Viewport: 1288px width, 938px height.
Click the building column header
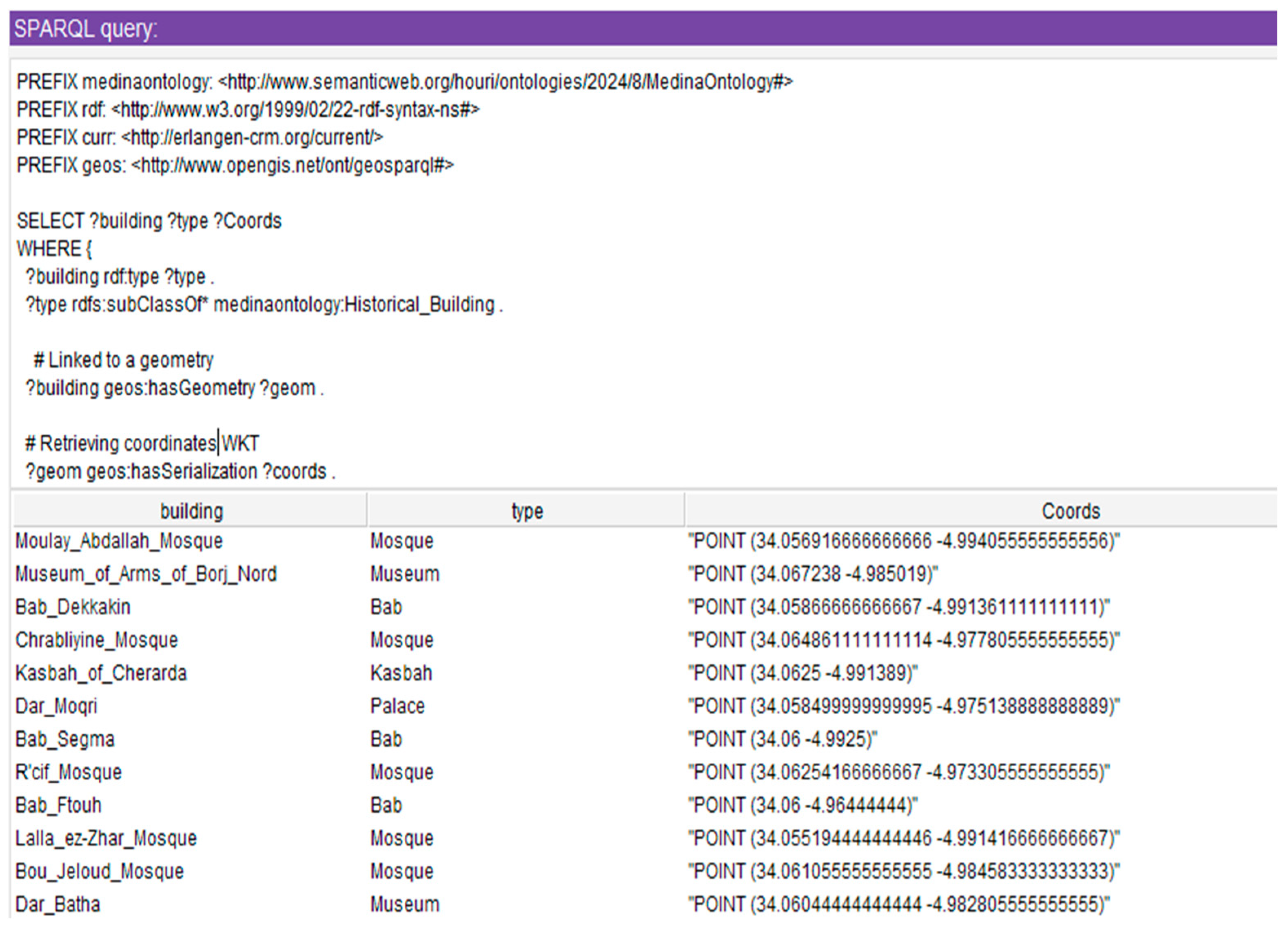[x=191, y=512]
